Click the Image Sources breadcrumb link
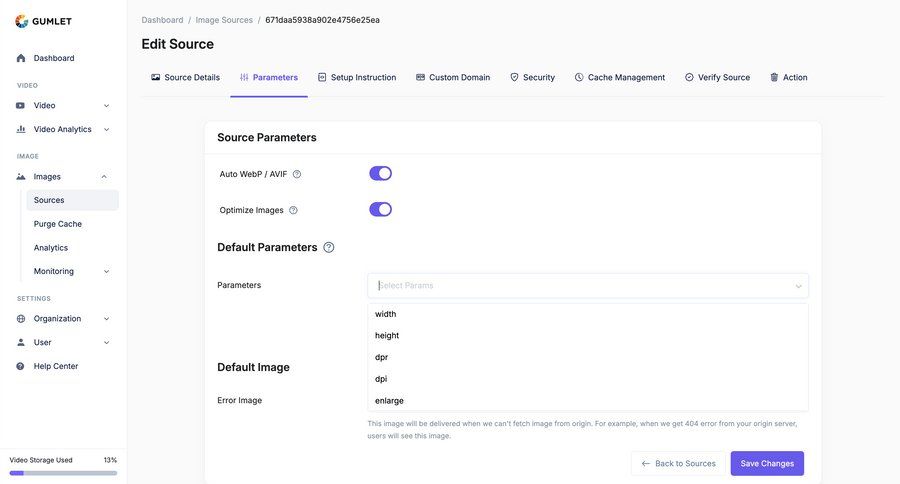The width and height of the screenshot is (900, 484). 224,20
